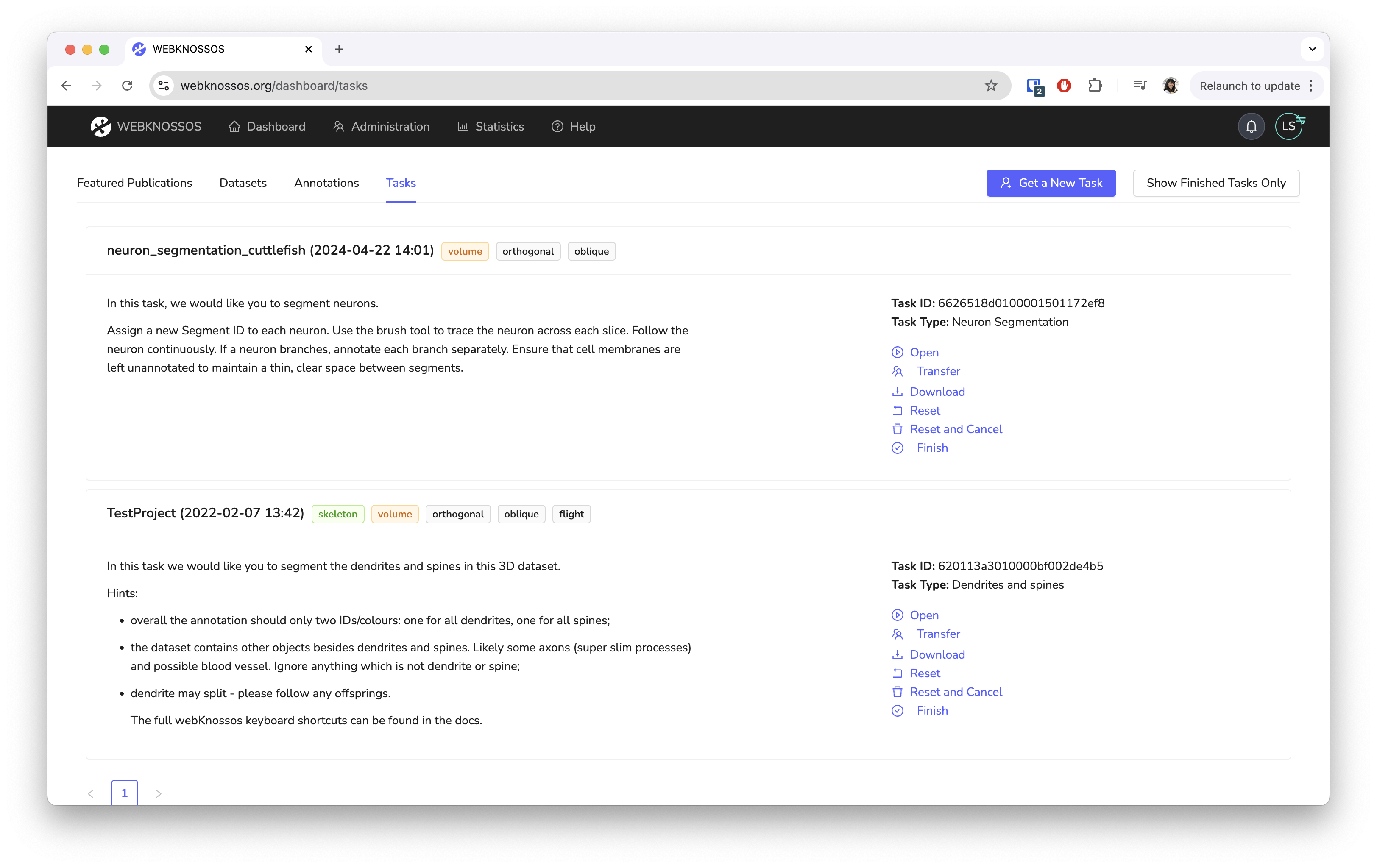The image size is (1377, 868).
Task: Open the Chrome three-dot menu
Action: coord(1311,86)
